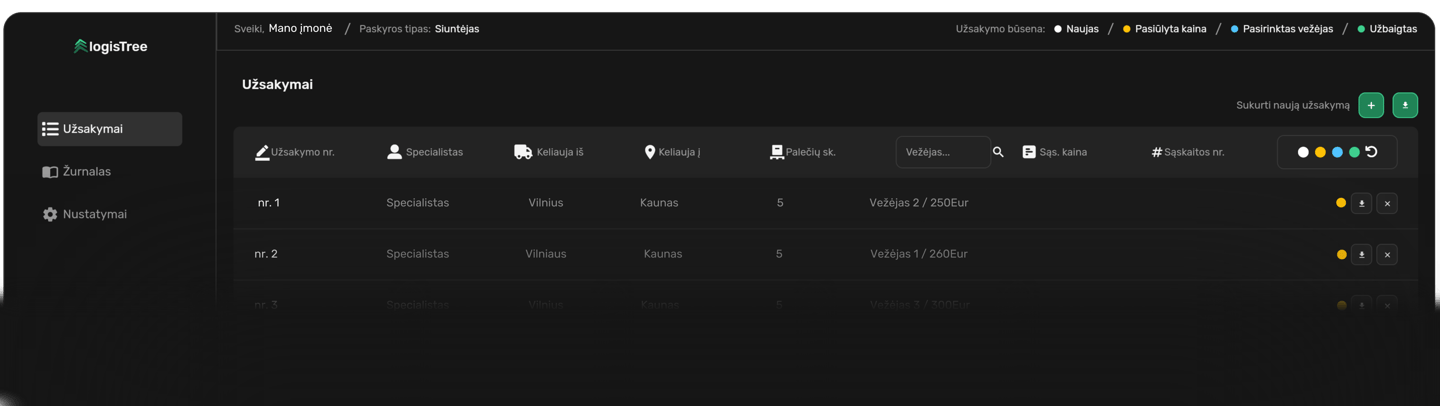Viewport: 1440px width, 406px height.
Task: Download order nr. 1
Action: click(x=1361, y=203)
